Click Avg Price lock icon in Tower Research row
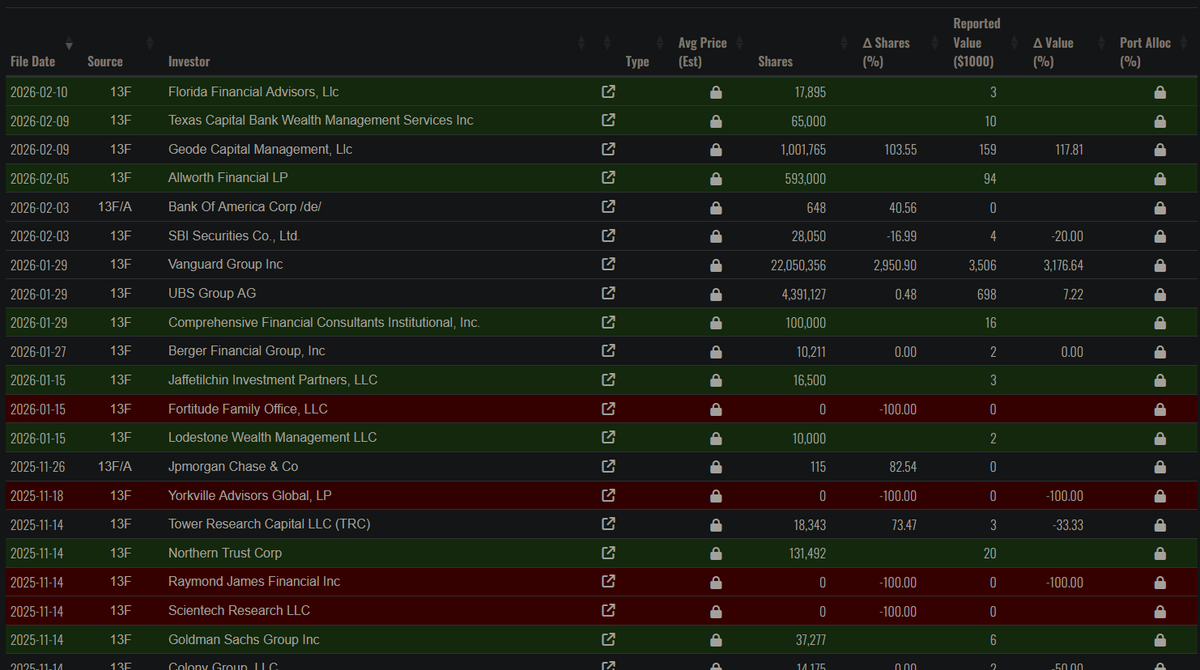1200x670 pixels. [716, 524]
